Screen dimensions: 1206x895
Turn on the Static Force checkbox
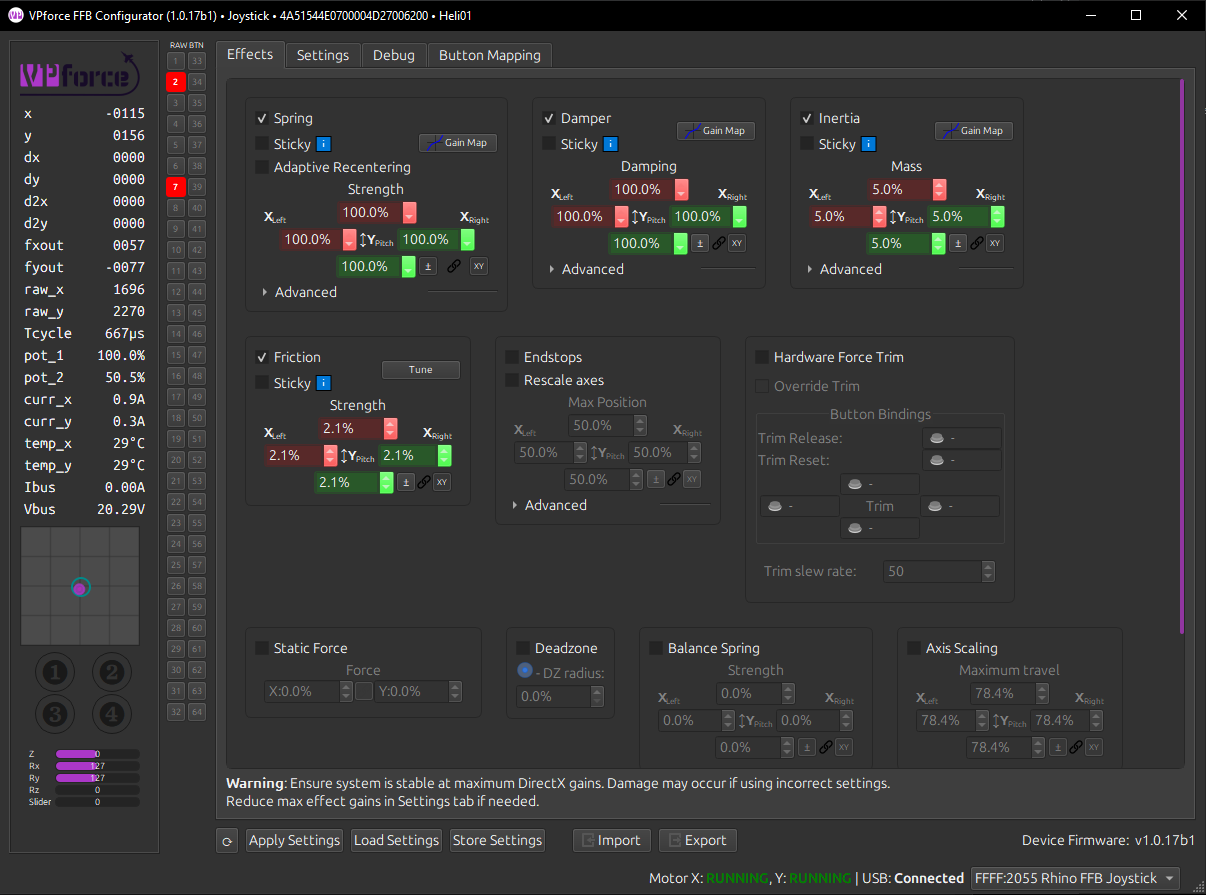(262, 648)
